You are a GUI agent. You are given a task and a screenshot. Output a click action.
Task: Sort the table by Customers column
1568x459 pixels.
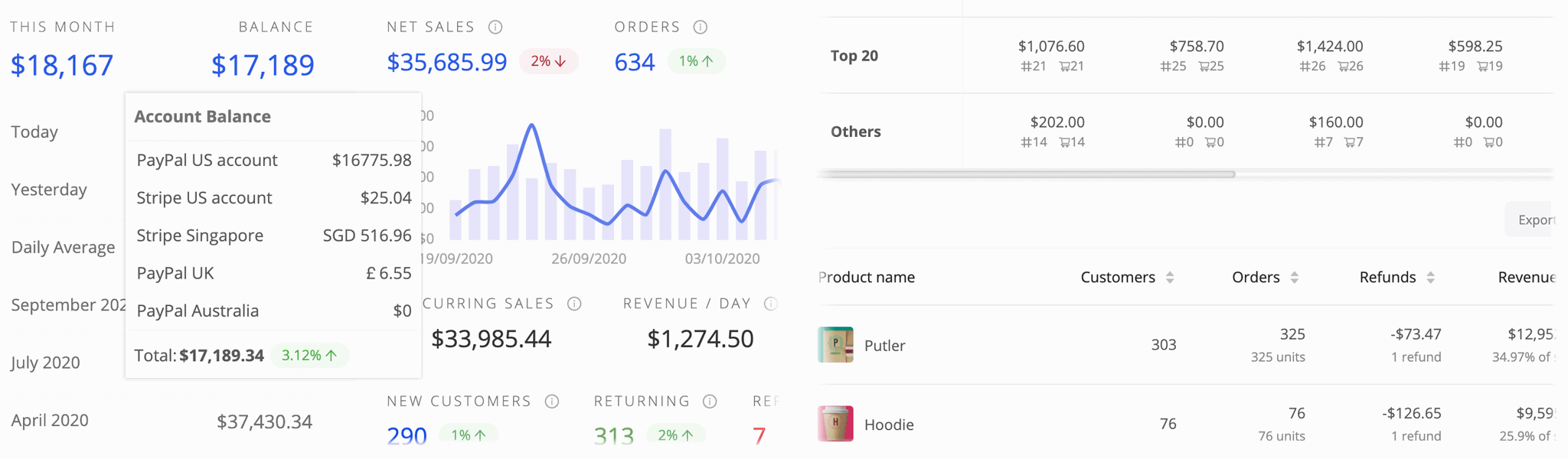tap(1169, 278)
